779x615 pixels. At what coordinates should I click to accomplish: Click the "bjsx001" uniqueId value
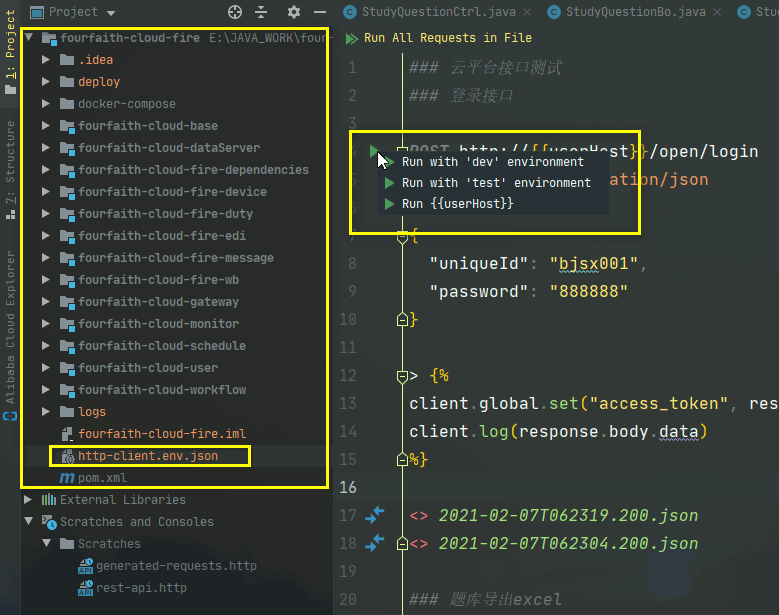(x=594, y=263)
